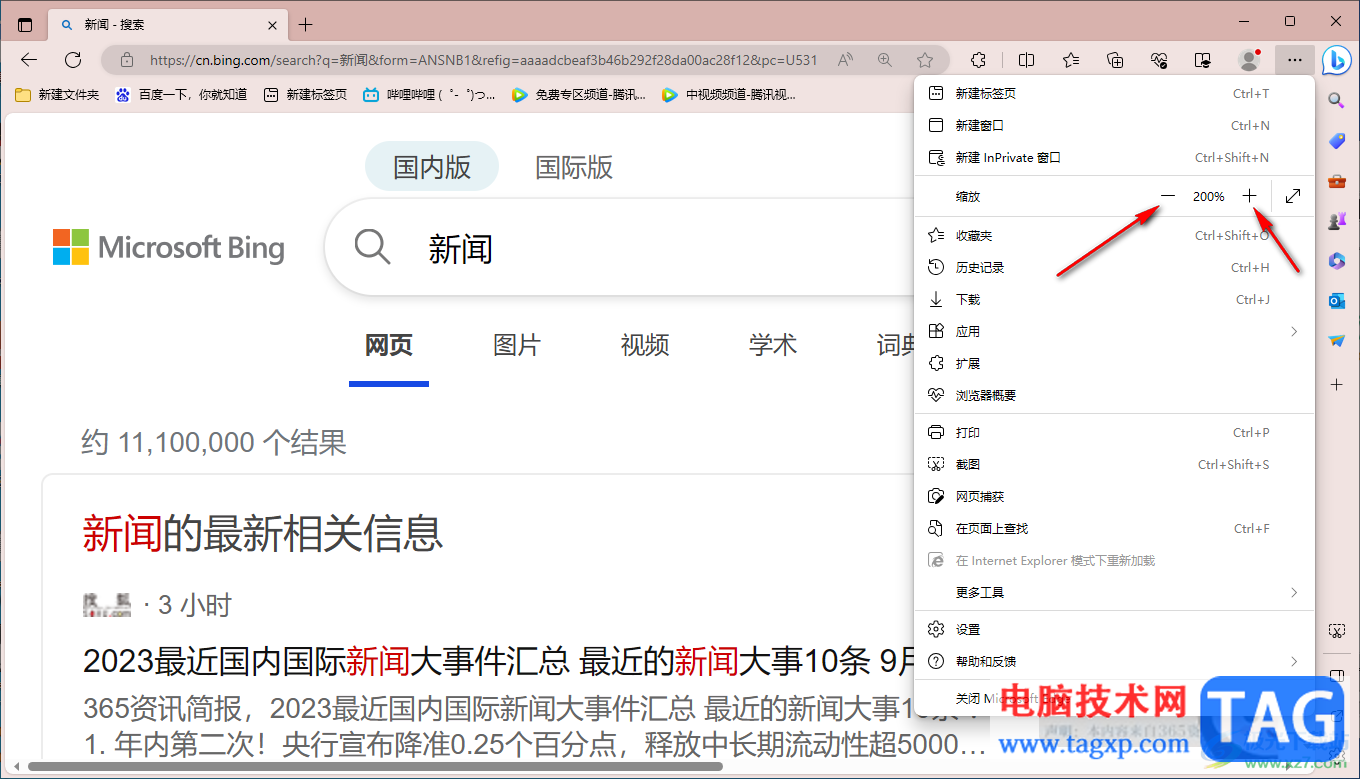View site information lock icon
Viewport: 1360px width, 779px height.
click(x=126, y=60)
